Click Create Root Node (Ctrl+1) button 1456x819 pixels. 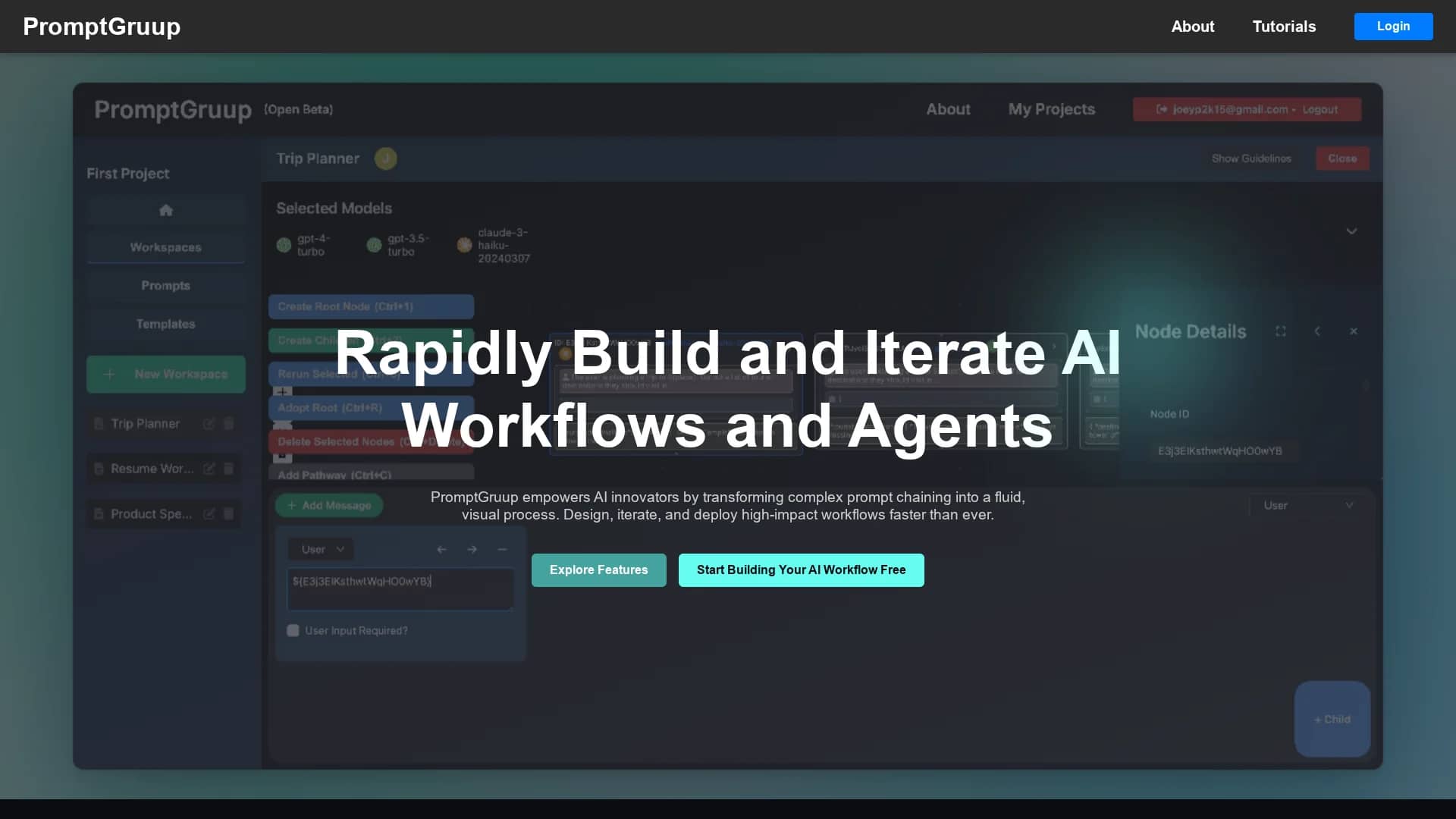pos(371,306)
